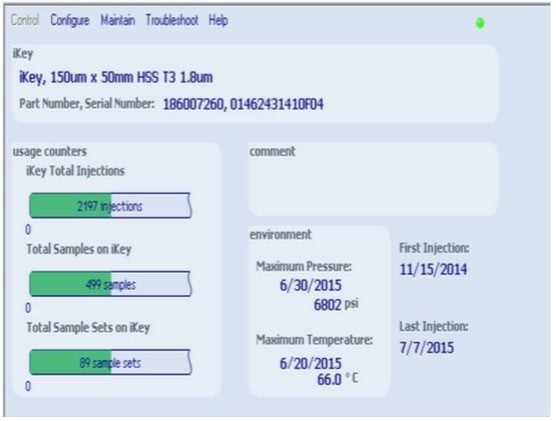Click the Maximum Pressure label
The width and height of the screenshot is (556, 421).
304,266
